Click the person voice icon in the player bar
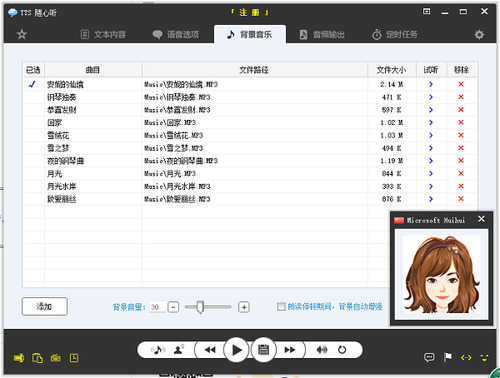This screenshot has width=500, height=378. click(179, 350)
